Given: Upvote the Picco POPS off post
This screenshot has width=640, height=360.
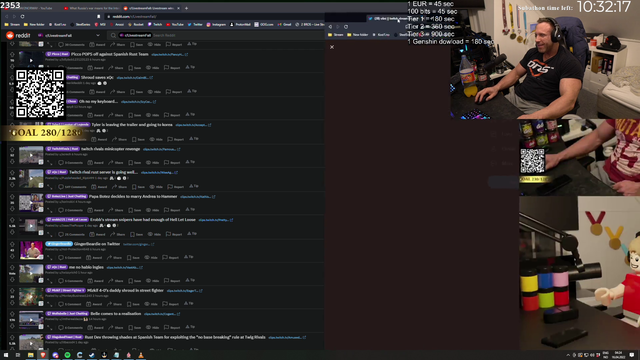Looking at the screenshot, I should (x=12, y=54).
